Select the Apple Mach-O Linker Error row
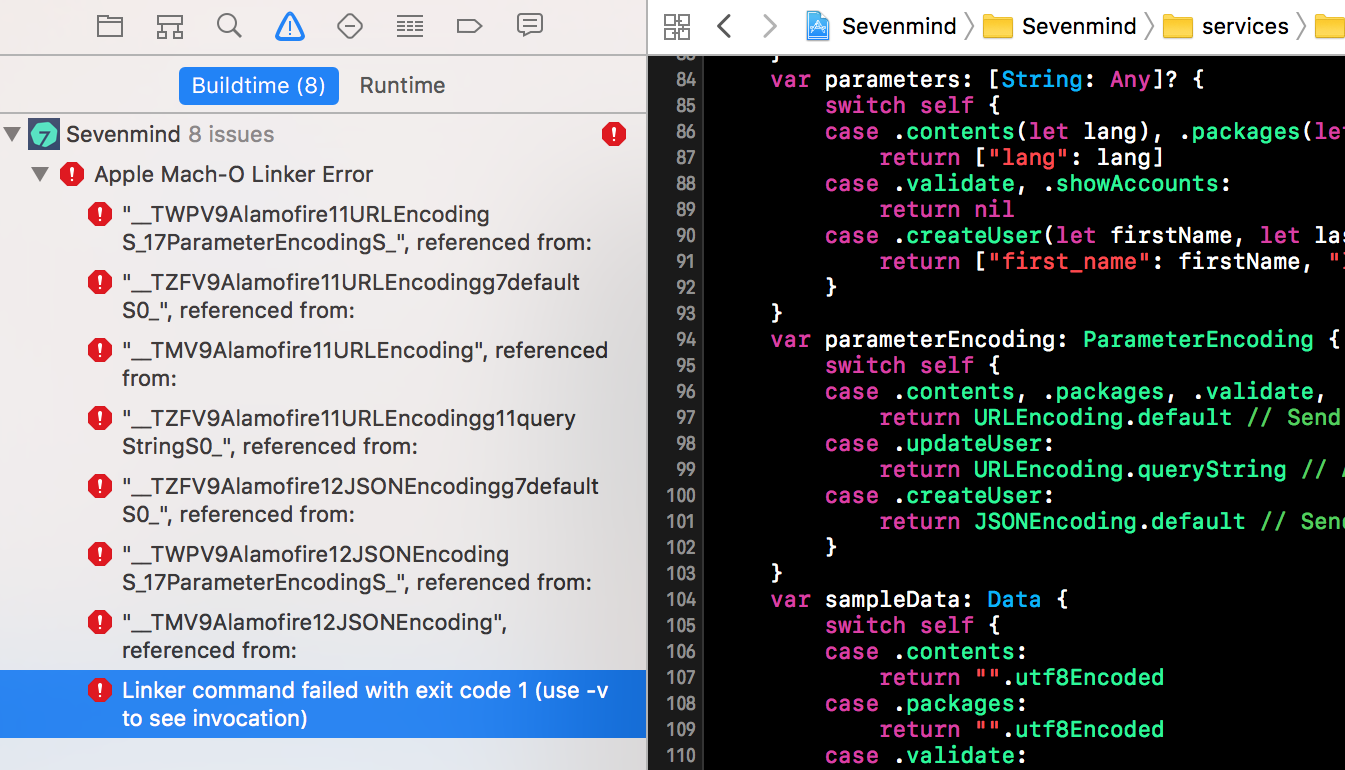The width and height of the screenshot is (1345, 770). (323, 174)
